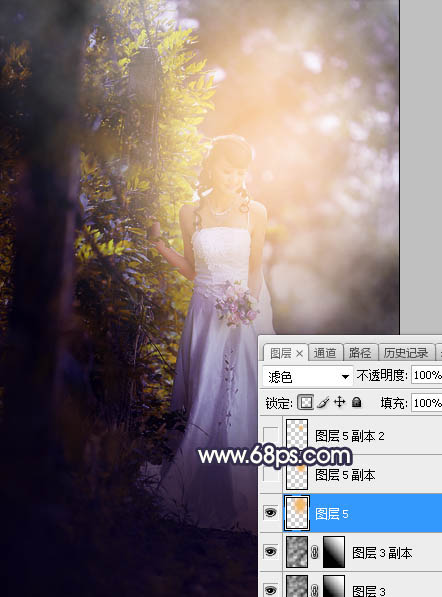The image size is (442, 597).
Task: Toggle lock position move icon
Action: (339, 402)
